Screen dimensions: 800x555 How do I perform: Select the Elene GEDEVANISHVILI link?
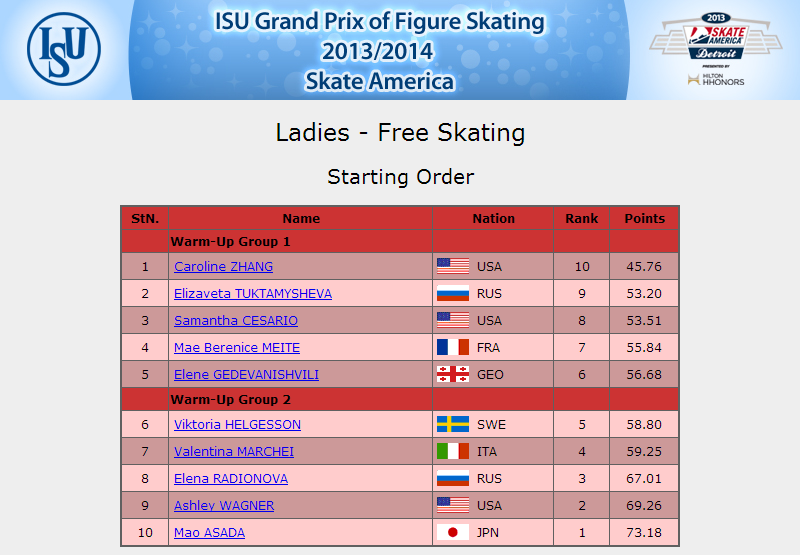[x=246, y=375]
